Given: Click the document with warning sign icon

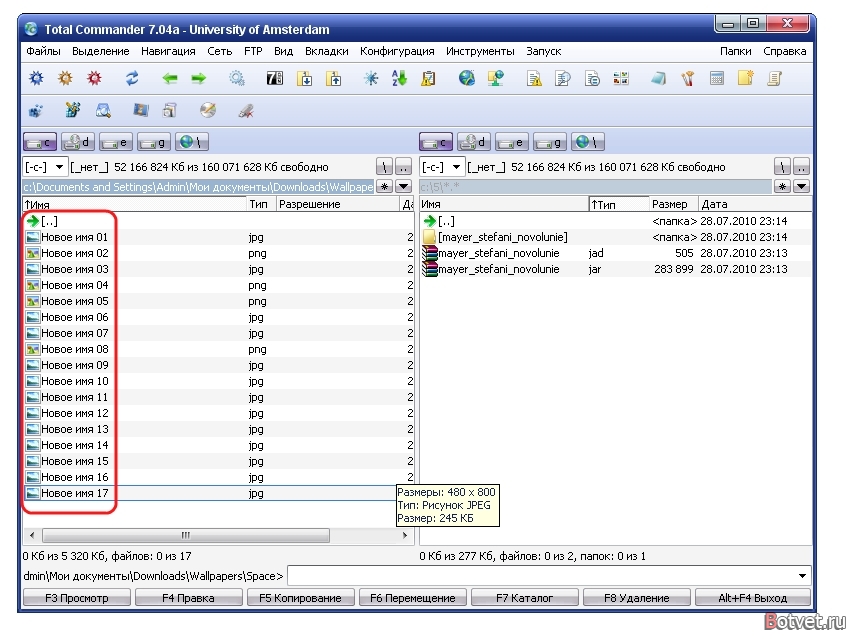Looking at the screenshot, I should click(x=534, y=78).
